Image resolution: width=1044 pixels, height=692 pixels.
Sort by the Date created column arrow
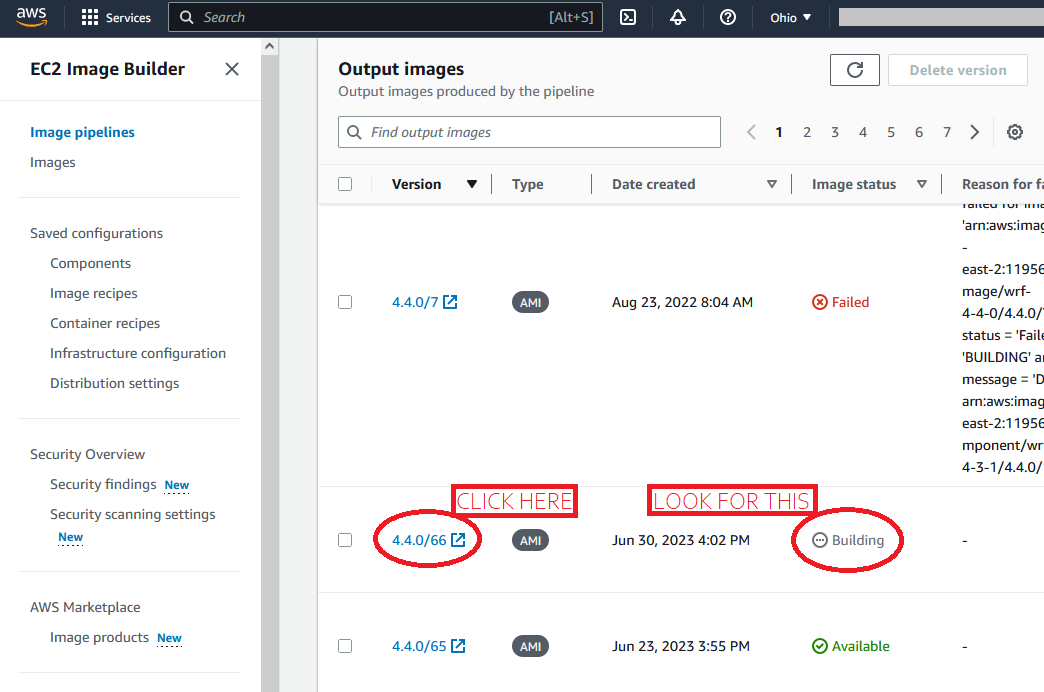(x=772, y=184)
